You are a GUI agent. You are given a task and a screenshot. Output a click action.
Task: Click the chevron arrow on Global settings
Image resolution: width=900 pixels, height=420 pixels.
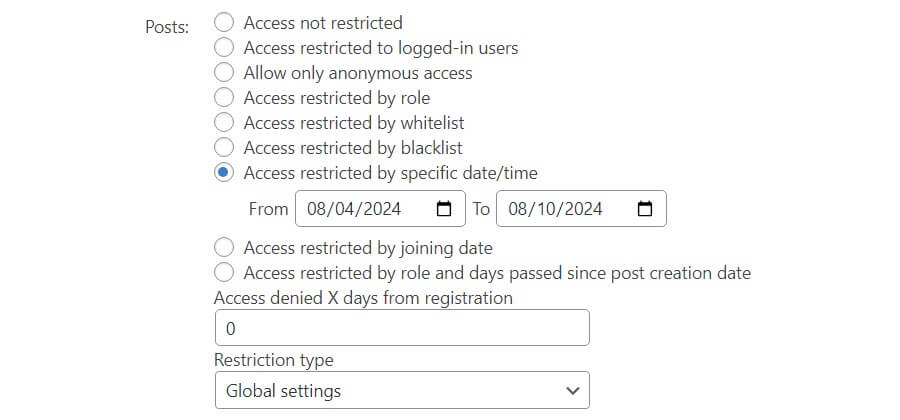[572, 390]
